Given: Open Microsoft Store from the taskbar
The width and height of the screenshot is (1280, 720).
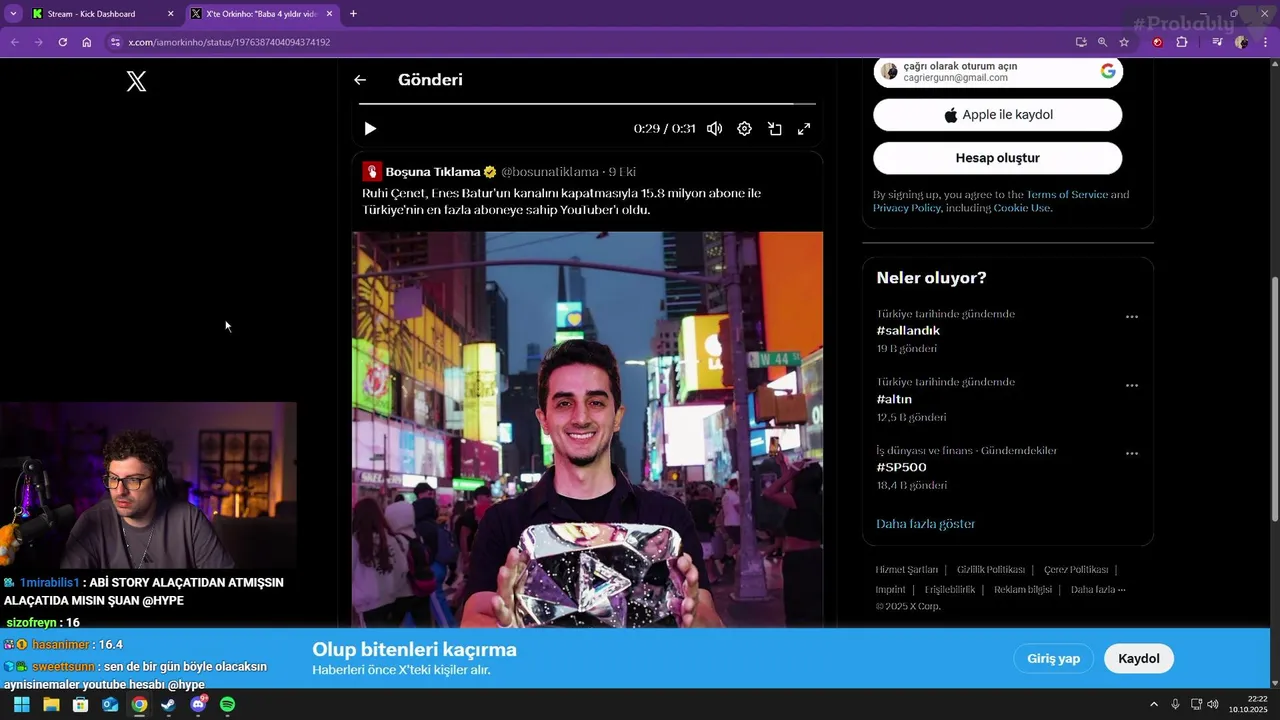Looking at the screenshot, I should click(x=80, y=704).
